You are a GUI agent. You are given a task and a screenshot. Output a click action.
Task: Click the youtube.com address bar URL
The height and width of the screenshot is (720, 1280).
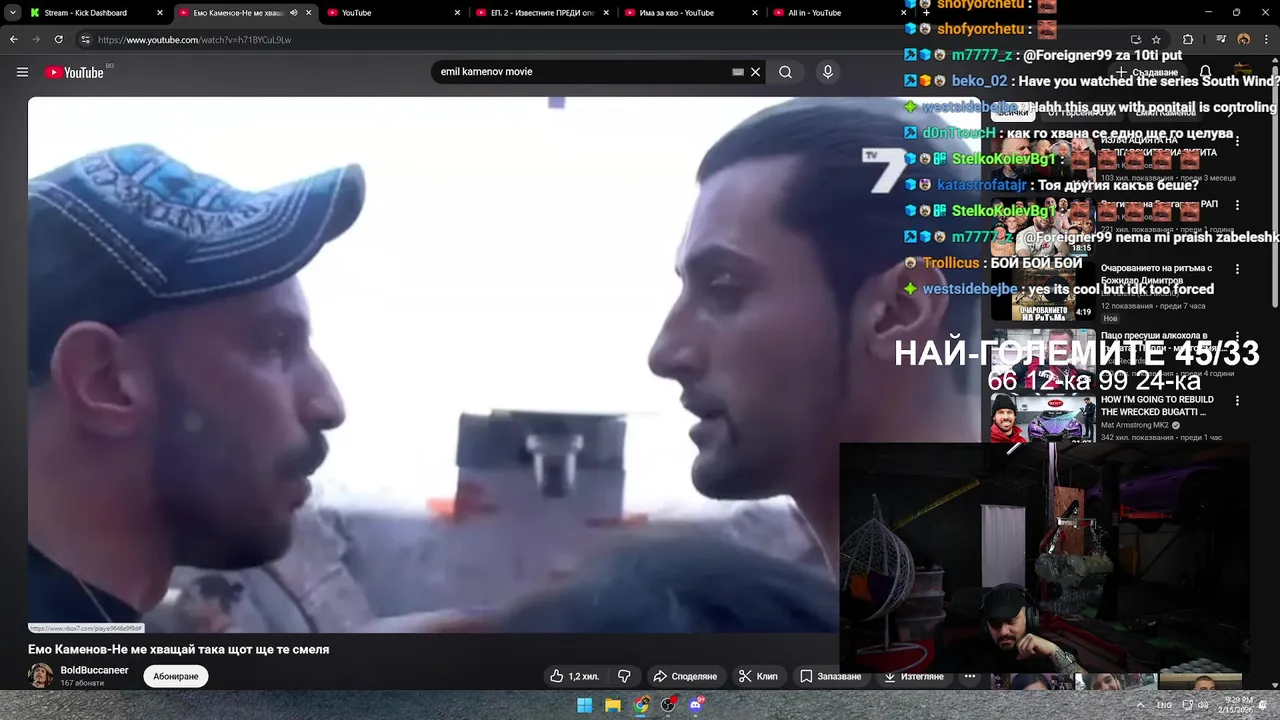point(195,40)
